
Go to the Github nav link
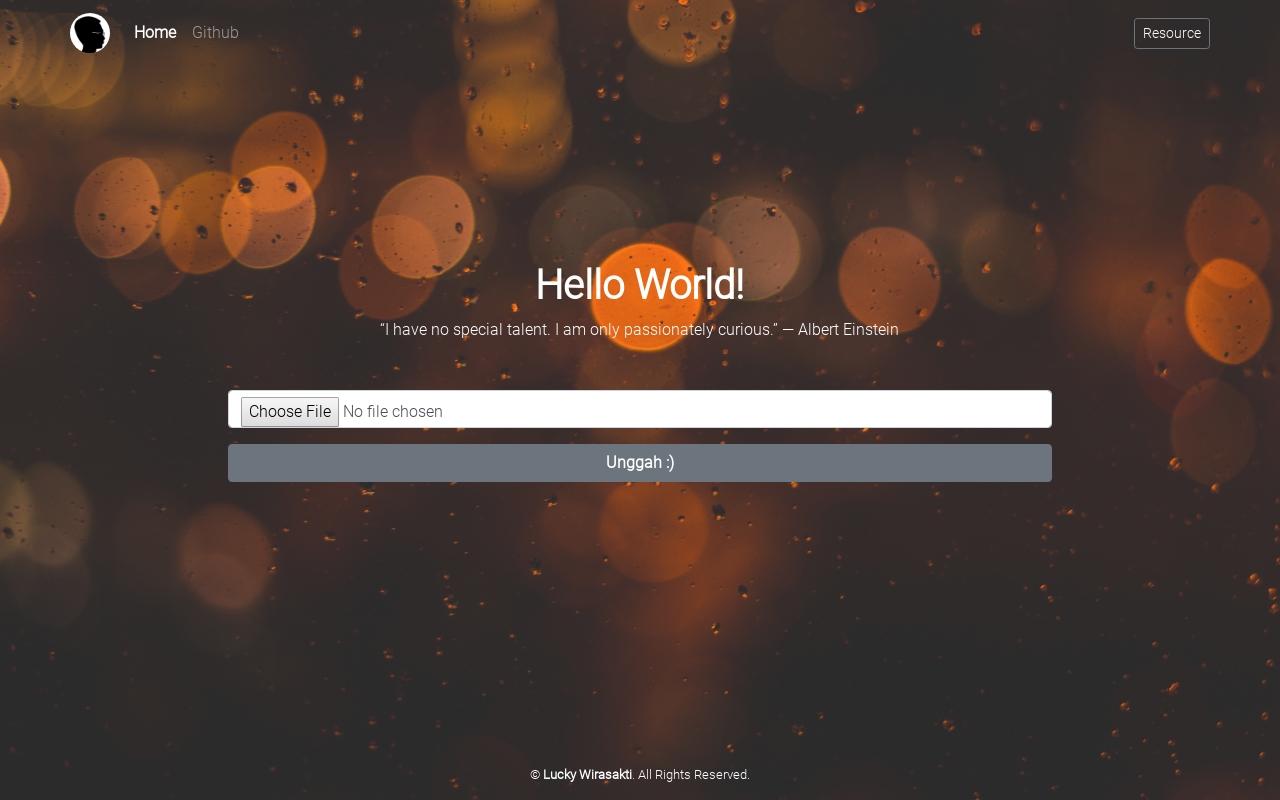click(x=215, y=33)
